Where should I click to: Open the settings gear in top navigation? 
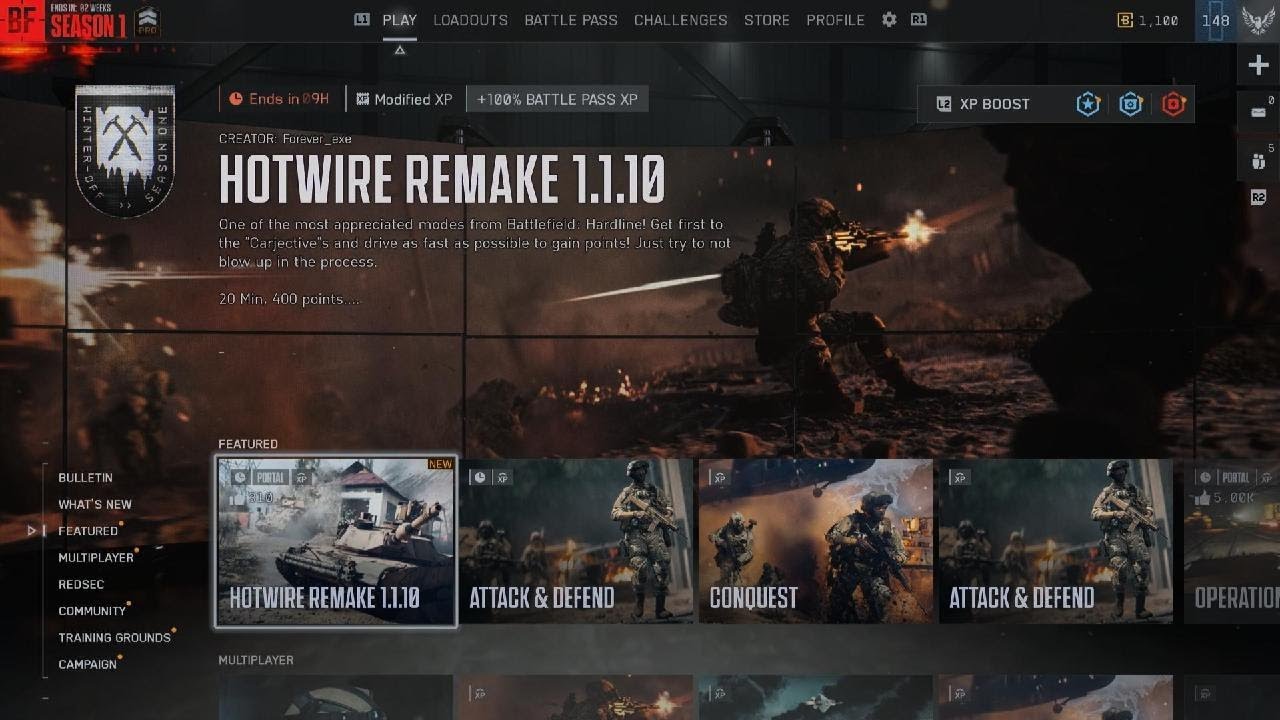point(889,20)
